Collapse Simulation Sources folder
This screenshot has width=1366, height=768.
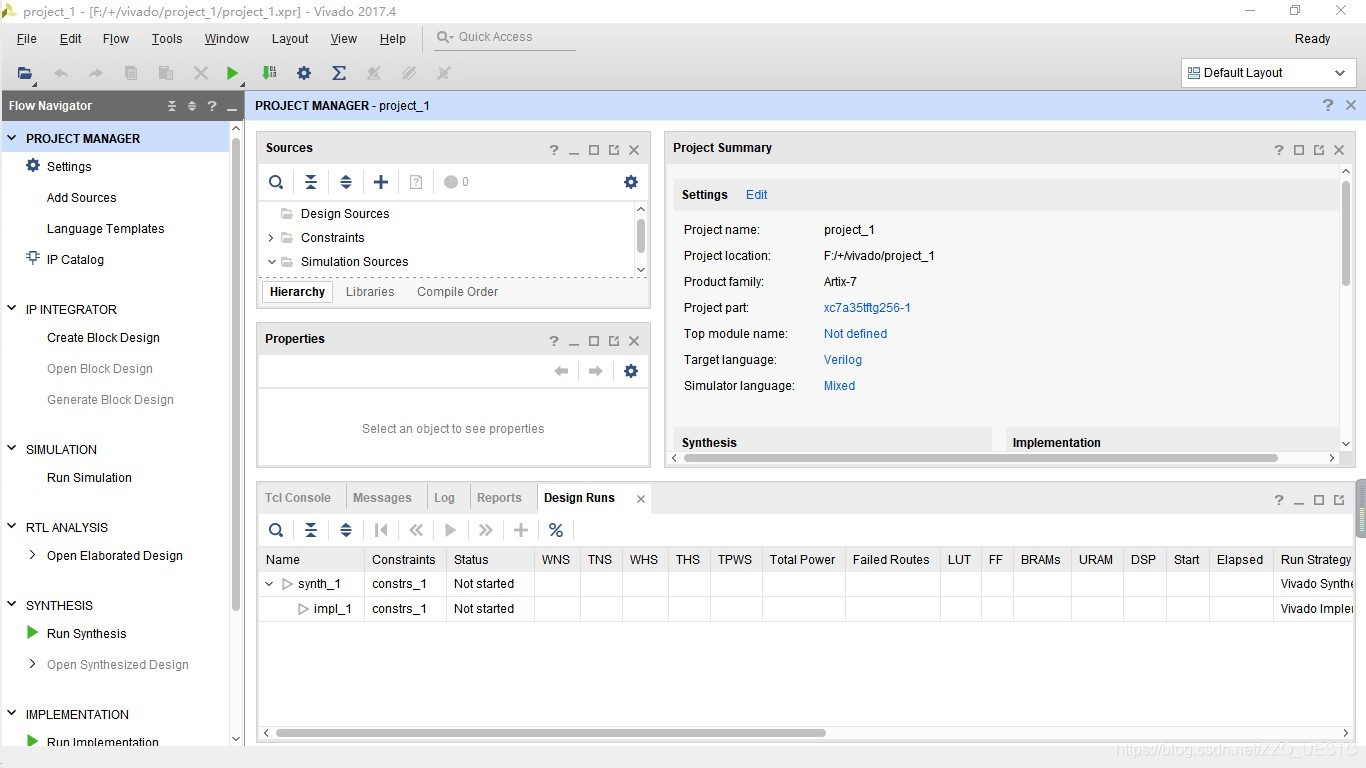coord(271,262)
